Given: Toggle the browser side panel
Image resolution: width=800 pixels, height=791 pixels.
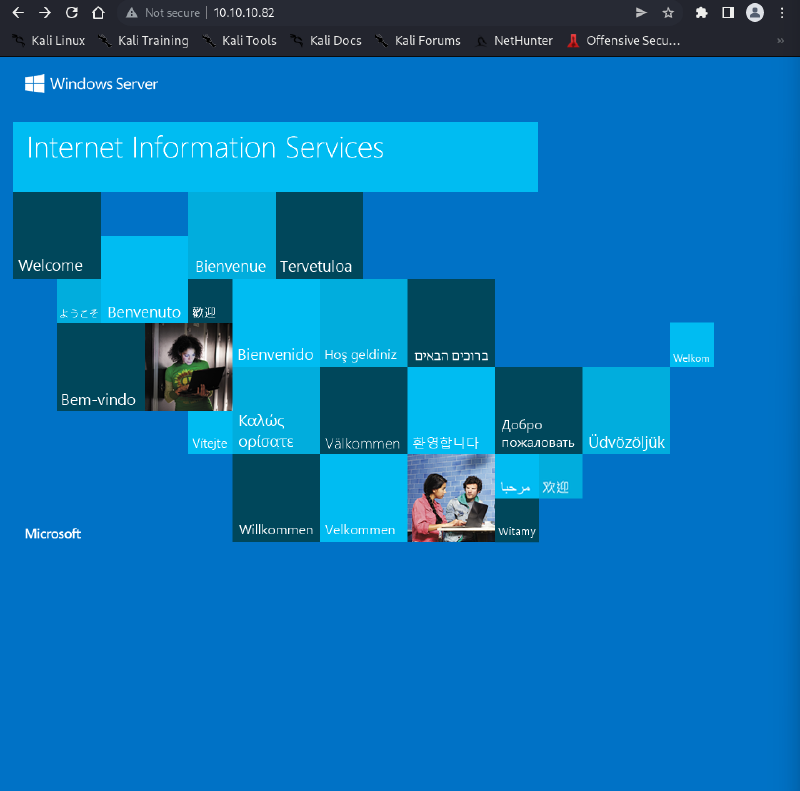Looking at the screenshot, I should coord(728,13).
